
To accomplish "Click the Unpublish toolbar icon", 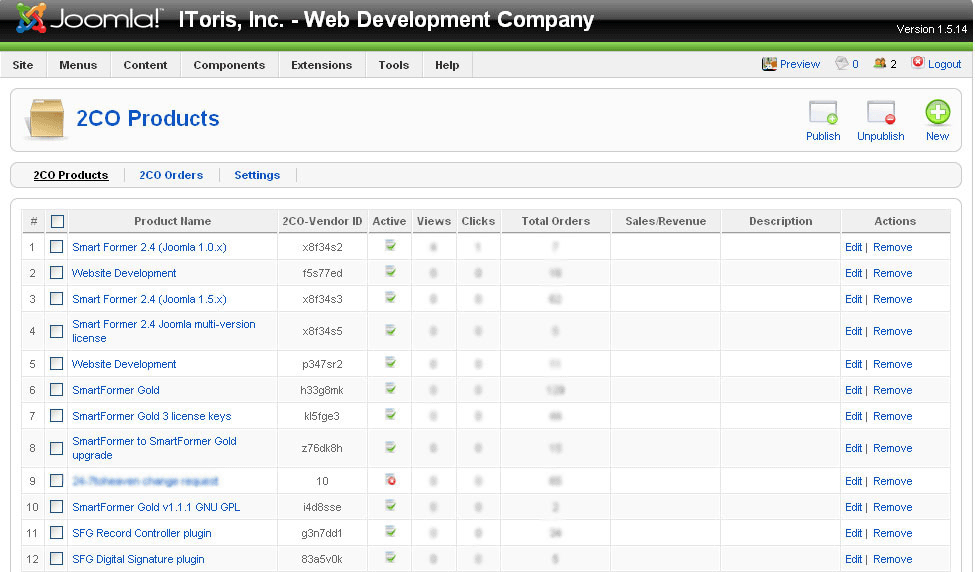I will [880, 113].
